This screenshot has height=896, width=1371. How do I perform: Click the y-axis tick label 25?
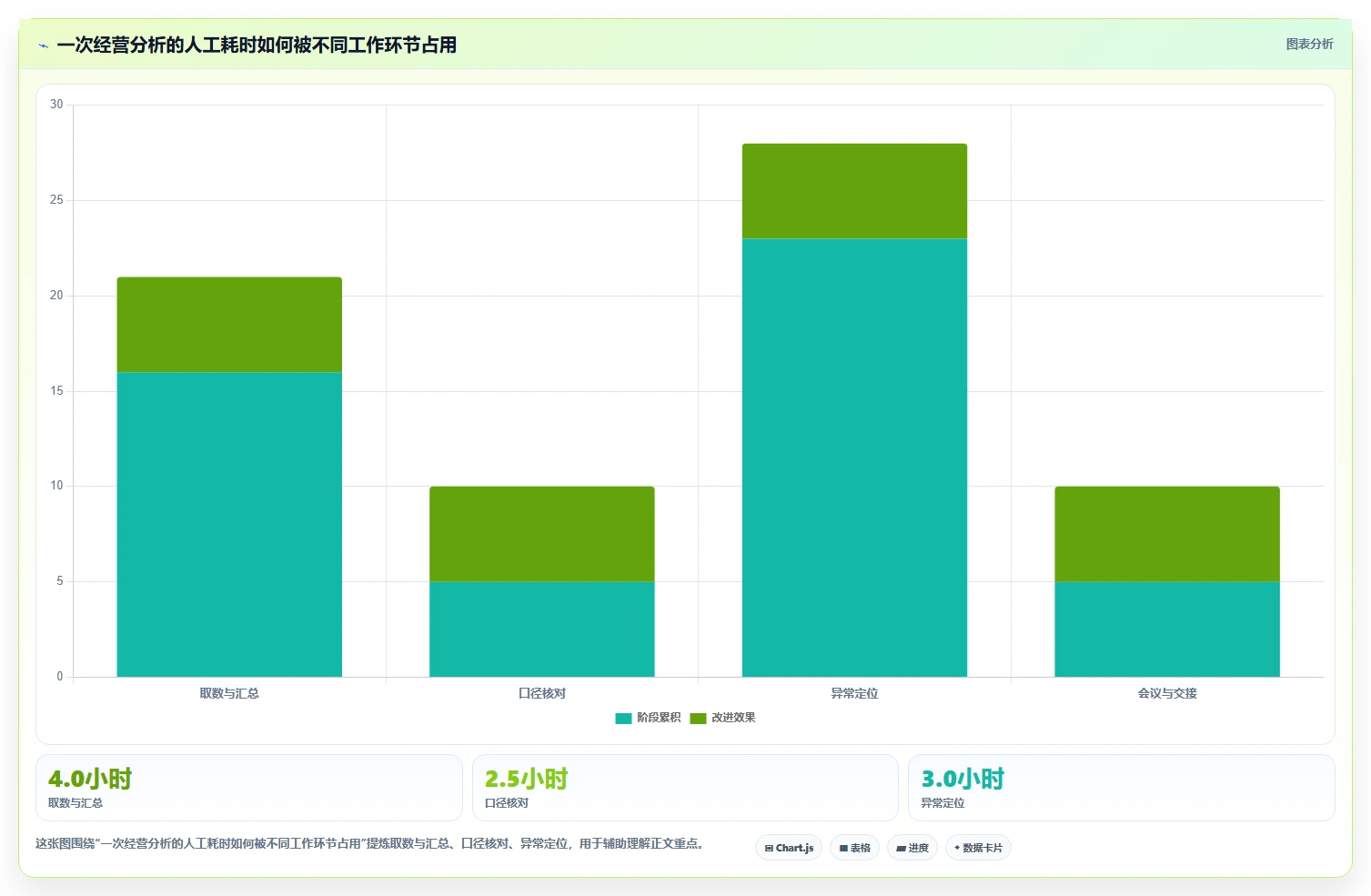(56, 200)
